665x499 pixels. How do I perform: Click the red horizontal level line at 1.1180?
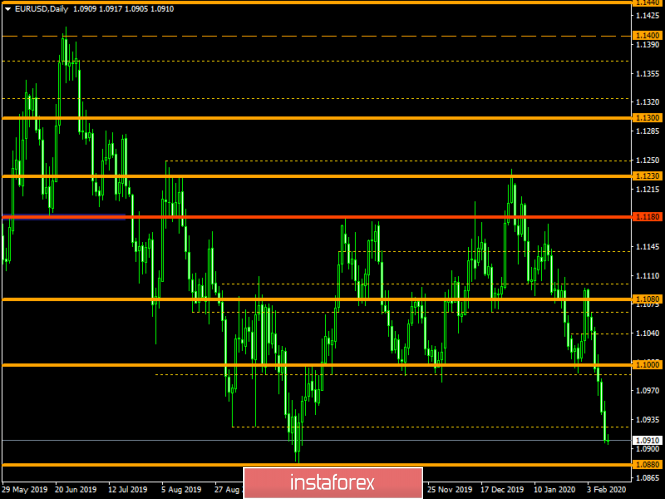pyautogui.click(x=300, y=217)
